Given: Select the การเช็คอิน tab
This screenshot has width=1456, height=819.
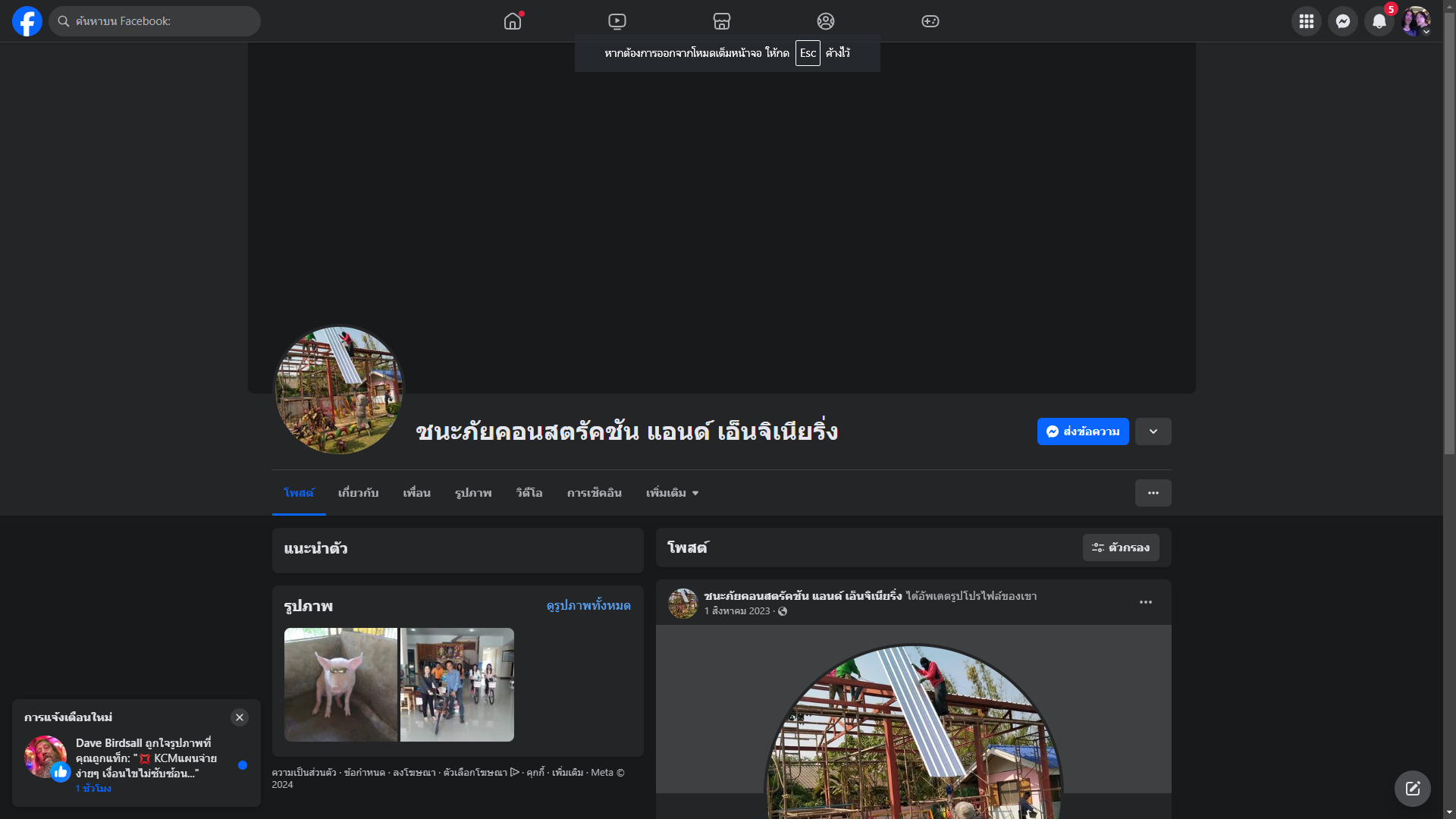Looking at the screenshot, I should click(595, 493).
